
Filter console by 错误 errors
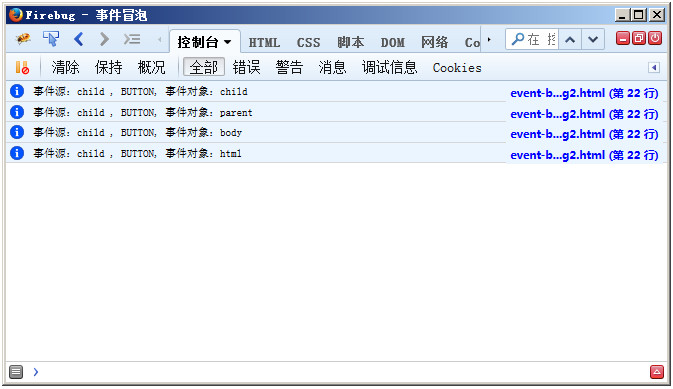[246, 67]
